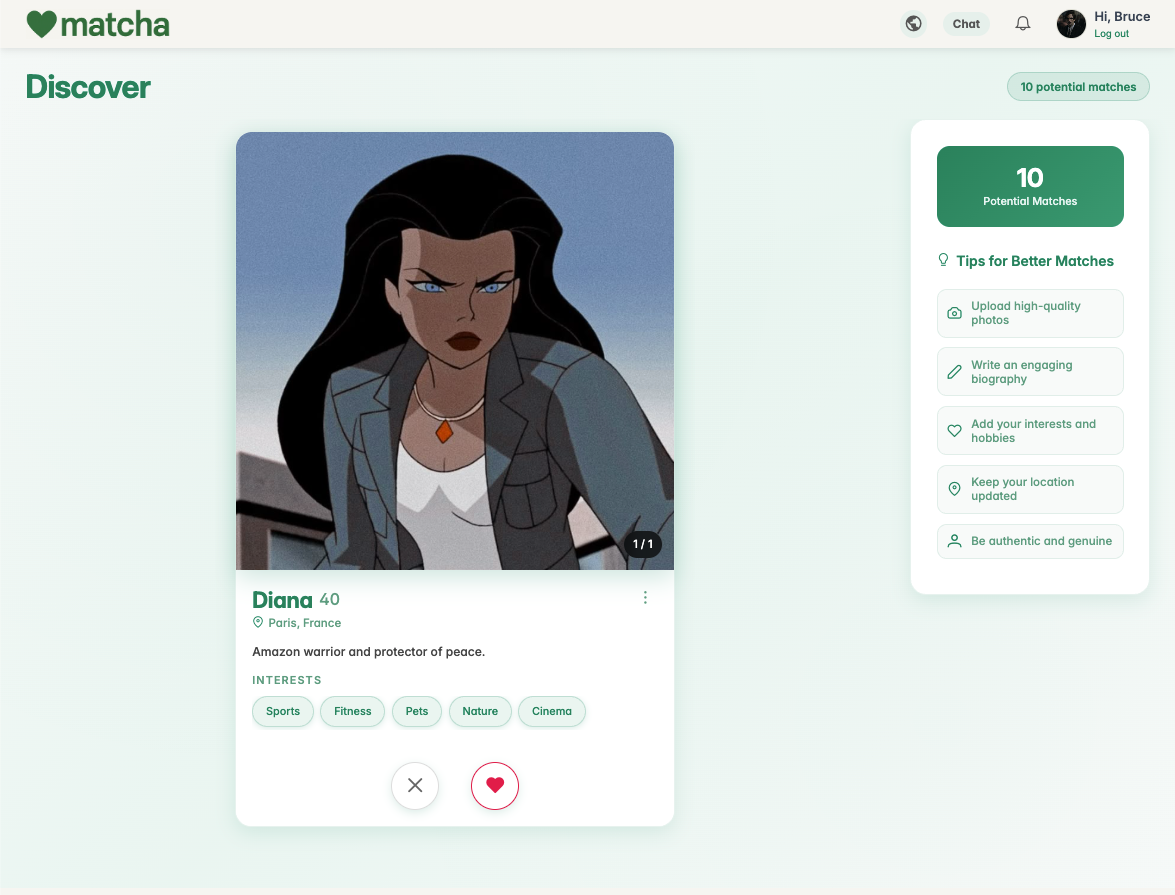
Task: Click the globe icon in header
Action: [912, 24]
